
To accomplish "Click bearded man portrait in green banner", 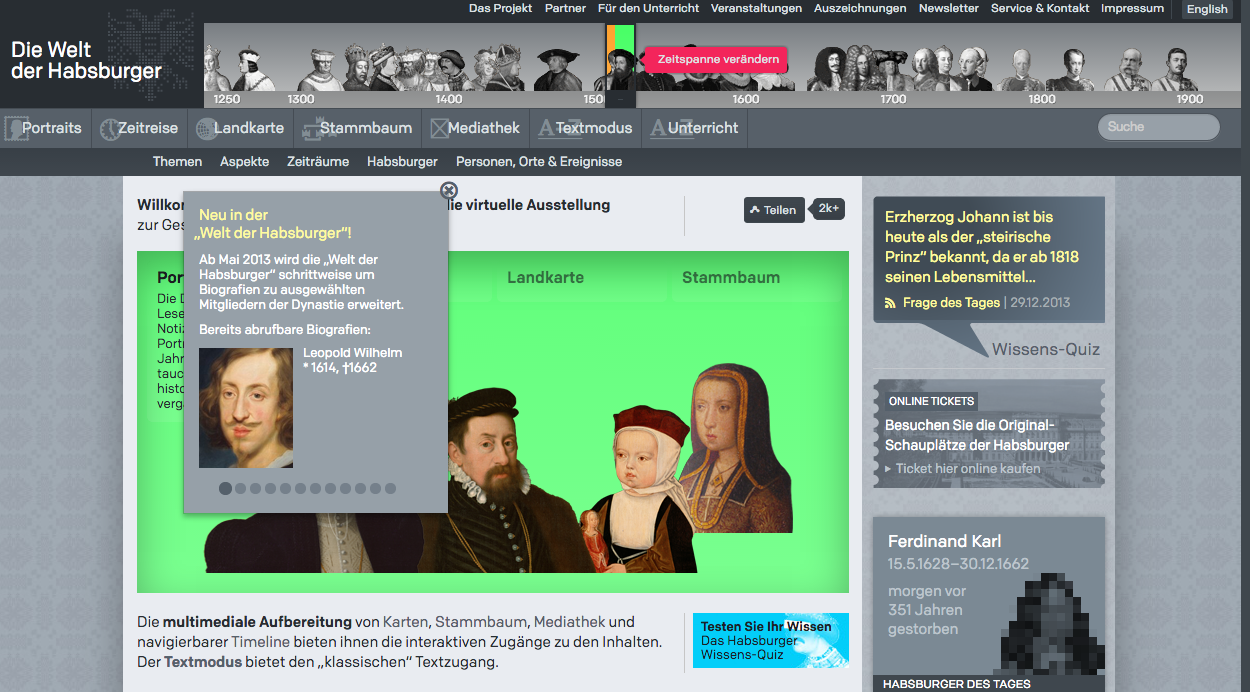I will [x=500, y=480].
